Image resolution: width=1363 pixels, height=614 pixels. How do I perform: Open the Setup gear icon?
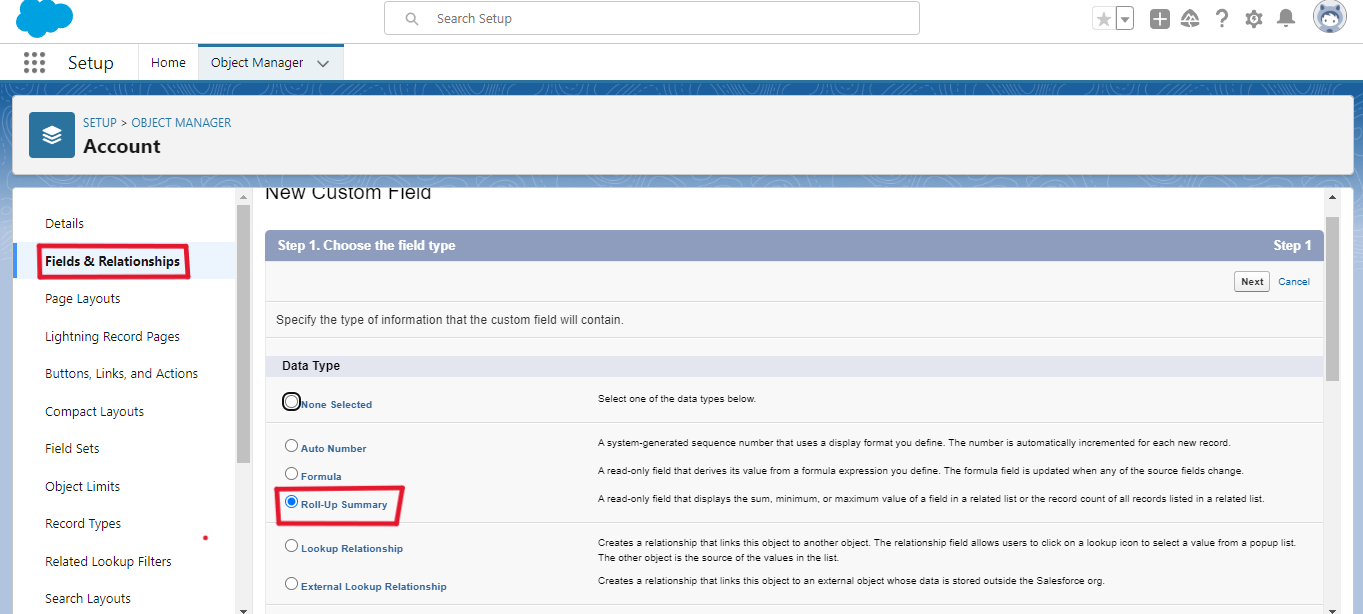coord(1254,18)
